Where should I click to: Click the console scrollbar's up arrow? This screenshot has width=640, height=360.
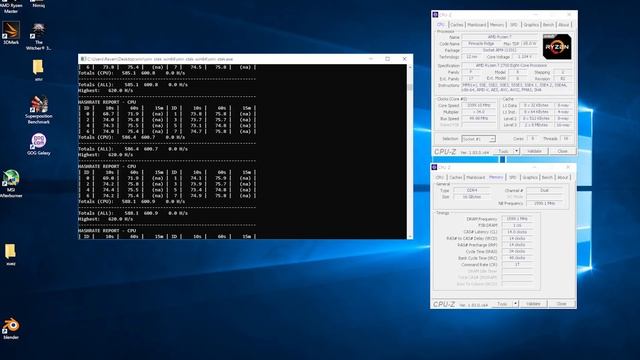(410, 67)
